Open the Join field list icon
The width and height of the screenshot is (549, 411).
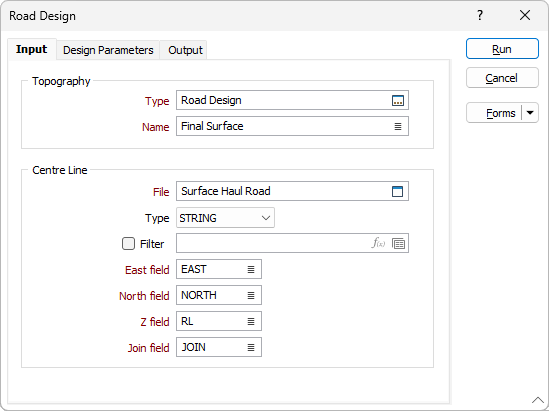point(251,347)
